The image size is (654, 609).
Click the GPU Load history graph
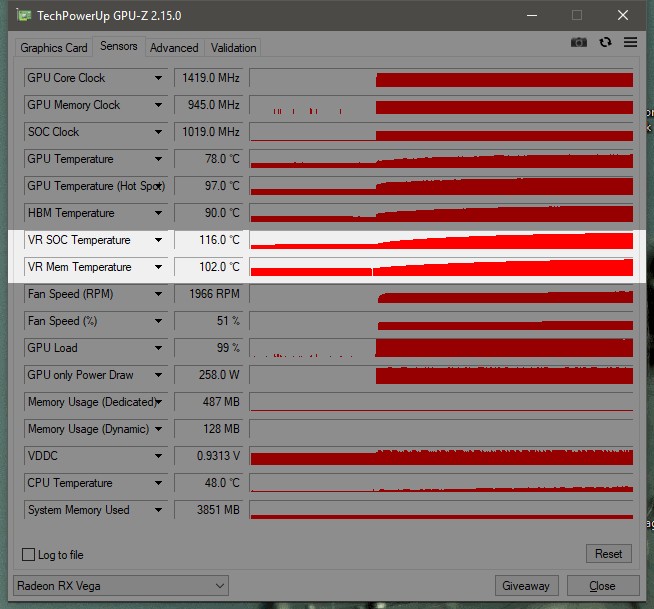point(441,348)
